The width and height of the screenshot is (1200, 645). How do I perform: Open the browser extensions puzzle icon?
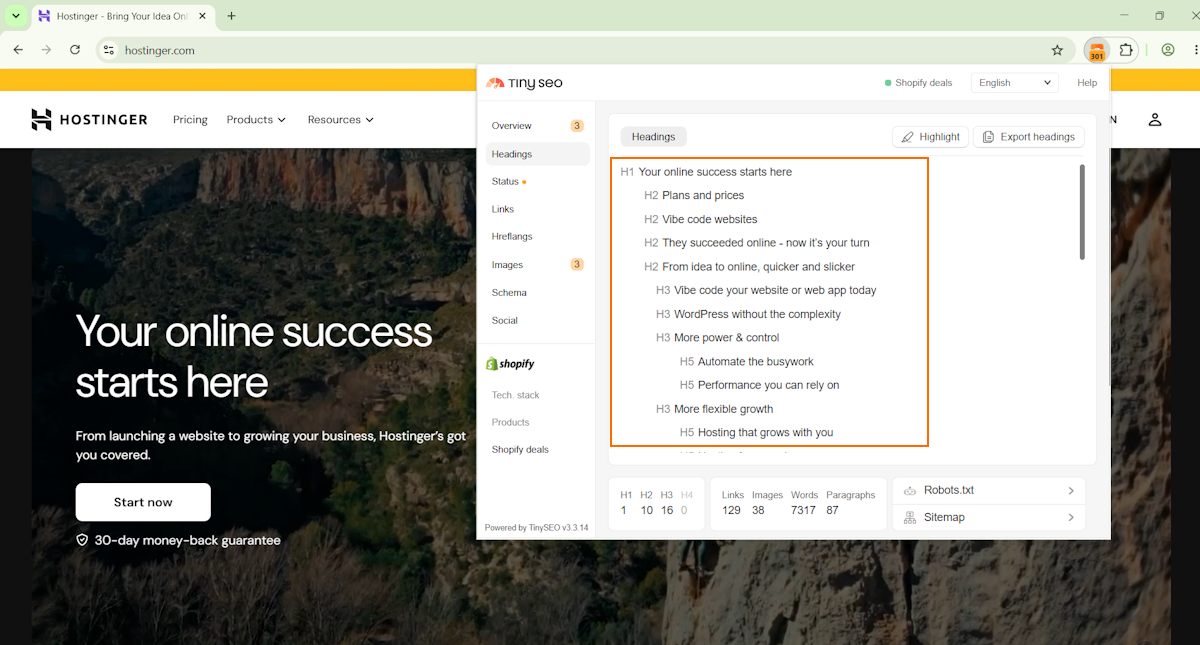[x=1126, y=50]
